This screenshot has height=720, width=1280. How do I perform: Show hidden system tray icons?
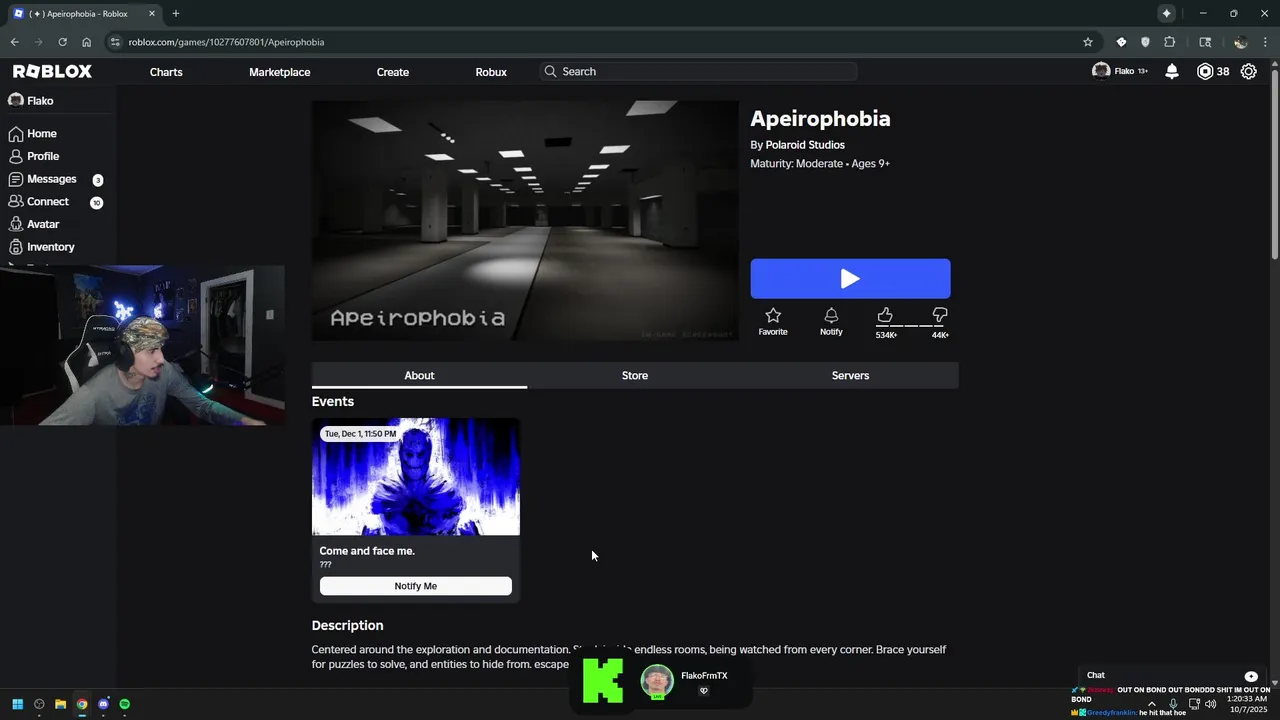click(1152, 704)
